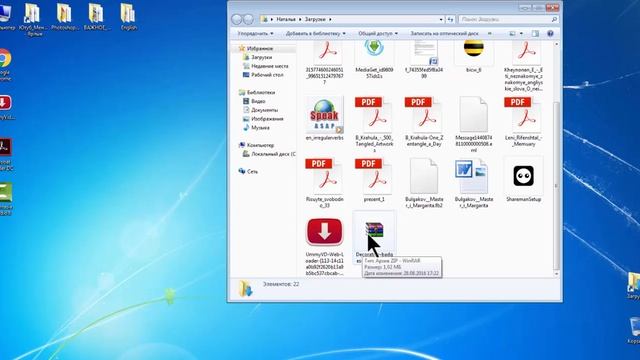Open the Изображения library

(x=267, y=119)
